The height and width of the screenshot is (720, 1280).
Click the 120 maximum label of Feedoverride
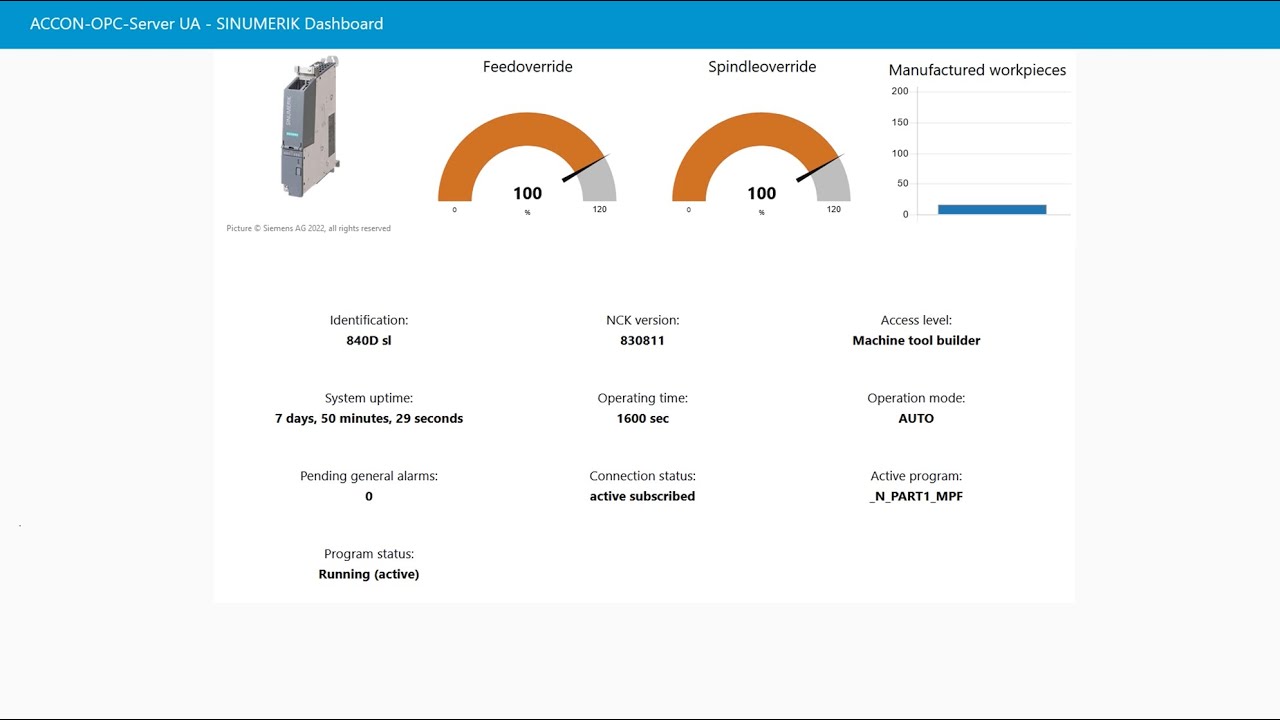pyautogui.click(x=599, y=209)
